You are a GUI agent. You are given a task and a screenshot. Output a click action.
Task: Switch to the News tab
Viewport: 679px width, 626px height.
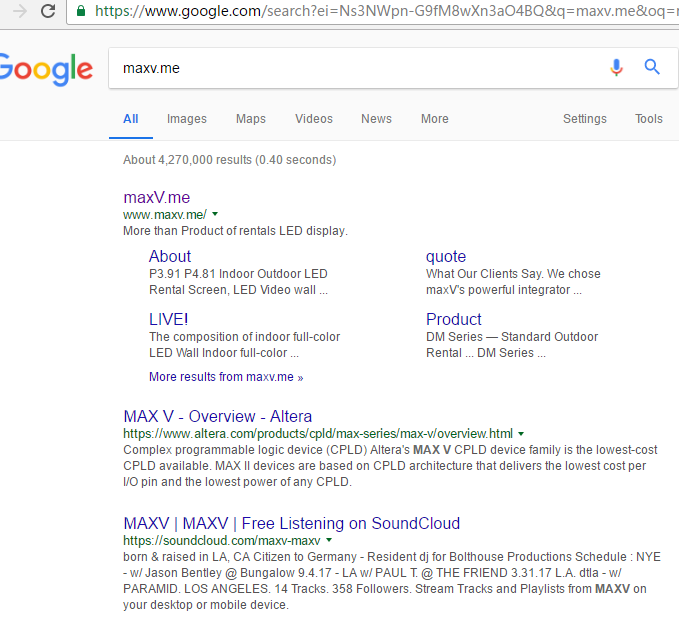(376, 119)
